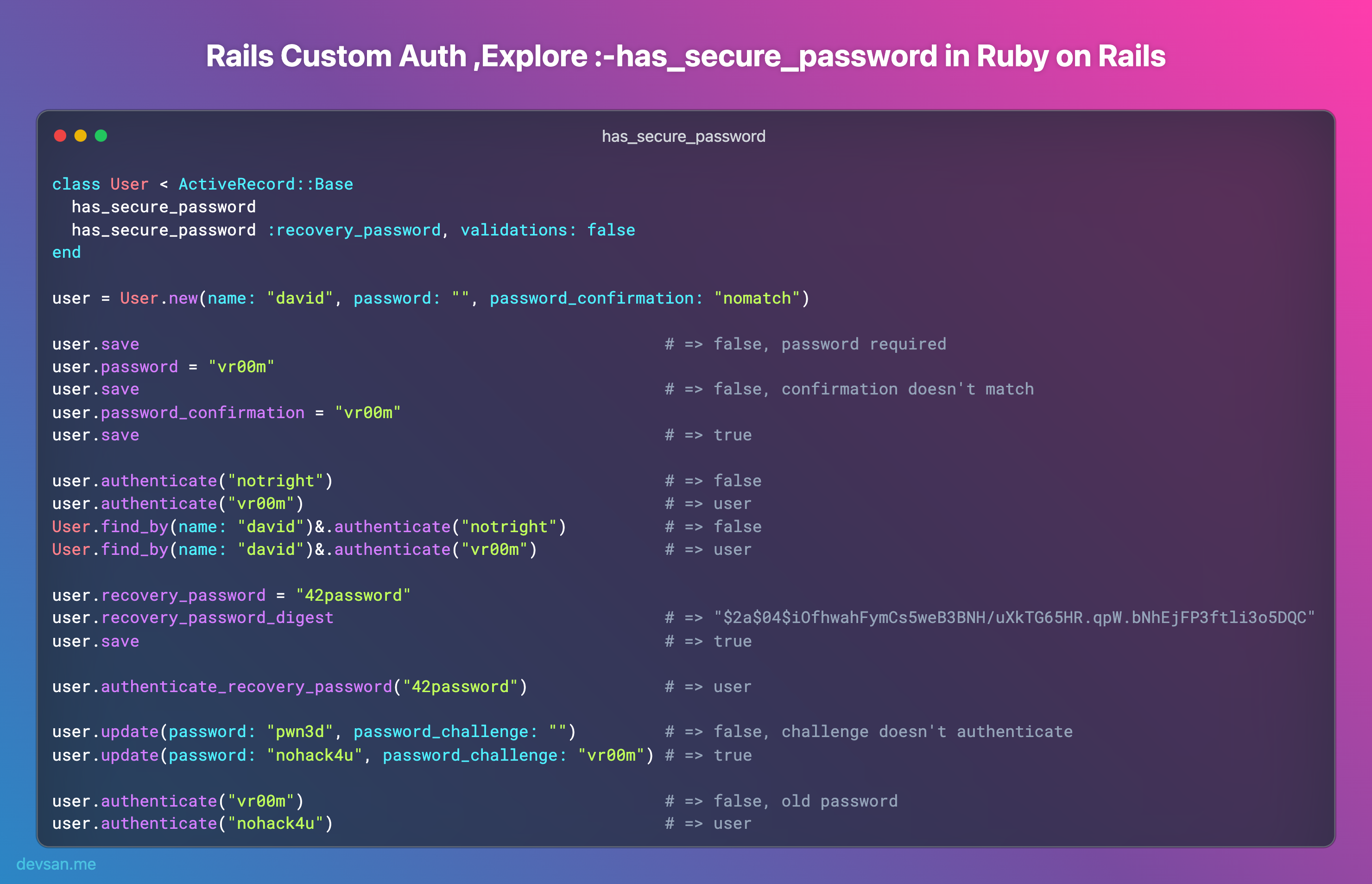Click the devsan.me link
1372x884 pixels.
point(56,864)
